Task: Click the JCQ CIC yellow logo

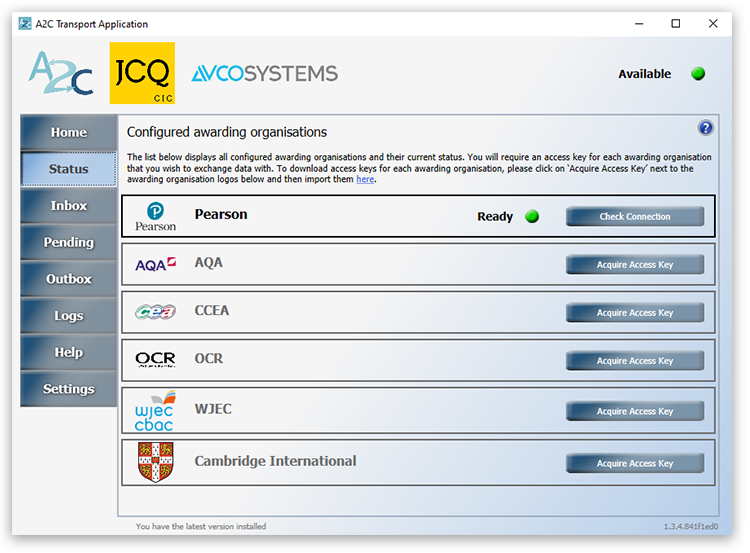Action: (x=142, y=73)
